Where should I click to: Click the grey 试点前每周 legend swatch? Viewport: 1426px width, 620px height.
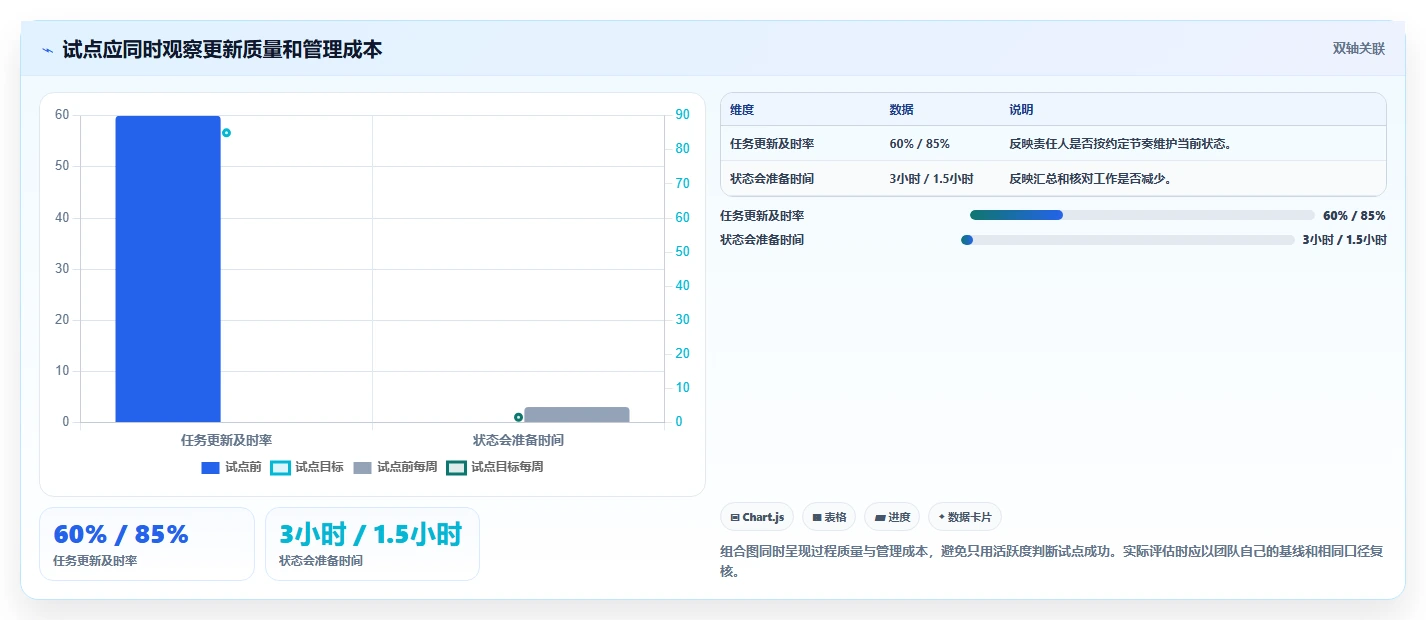[362, 467]
